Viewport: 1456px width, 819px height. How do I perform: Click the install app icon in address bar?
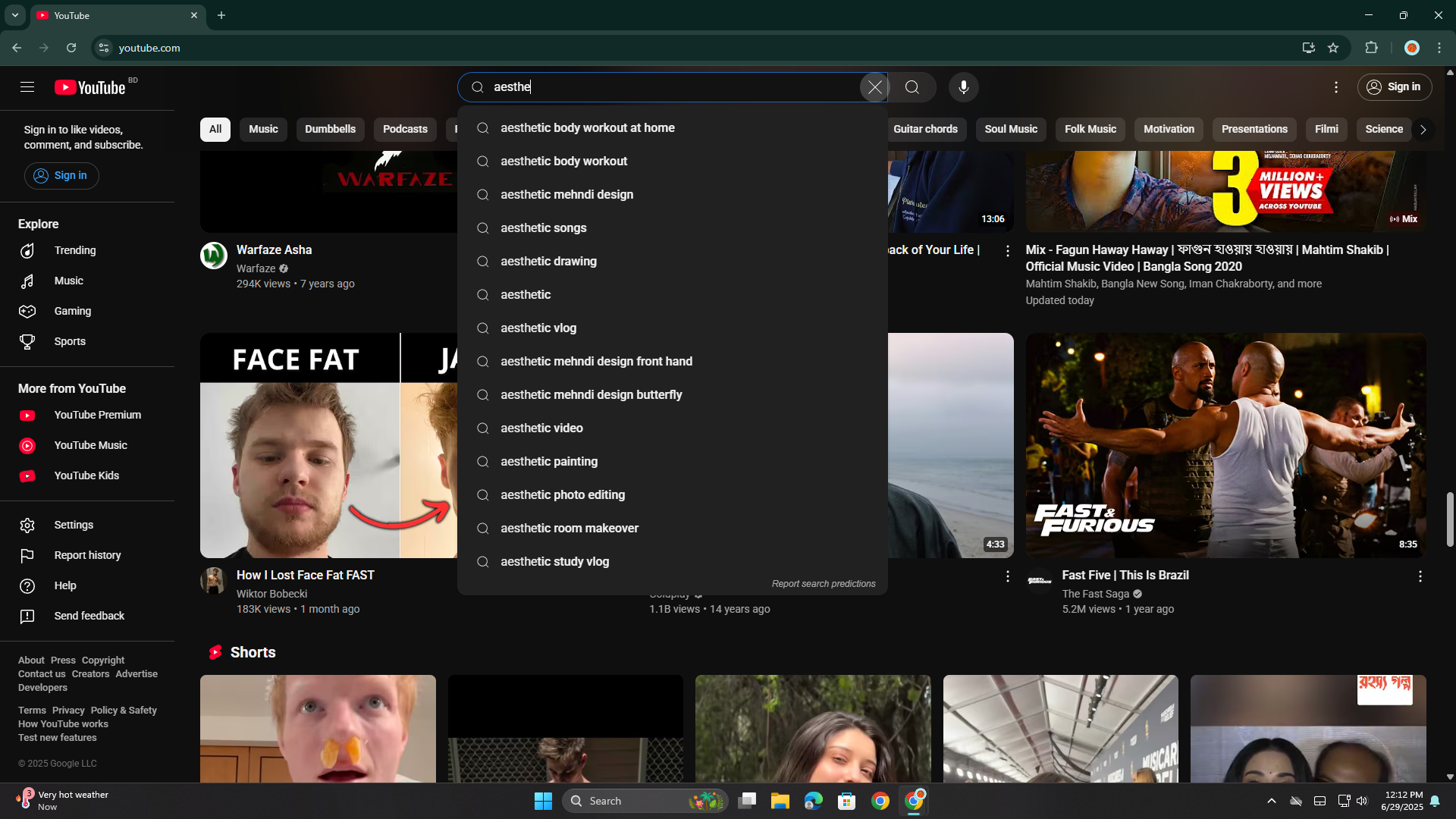(x=1308, y=48)
